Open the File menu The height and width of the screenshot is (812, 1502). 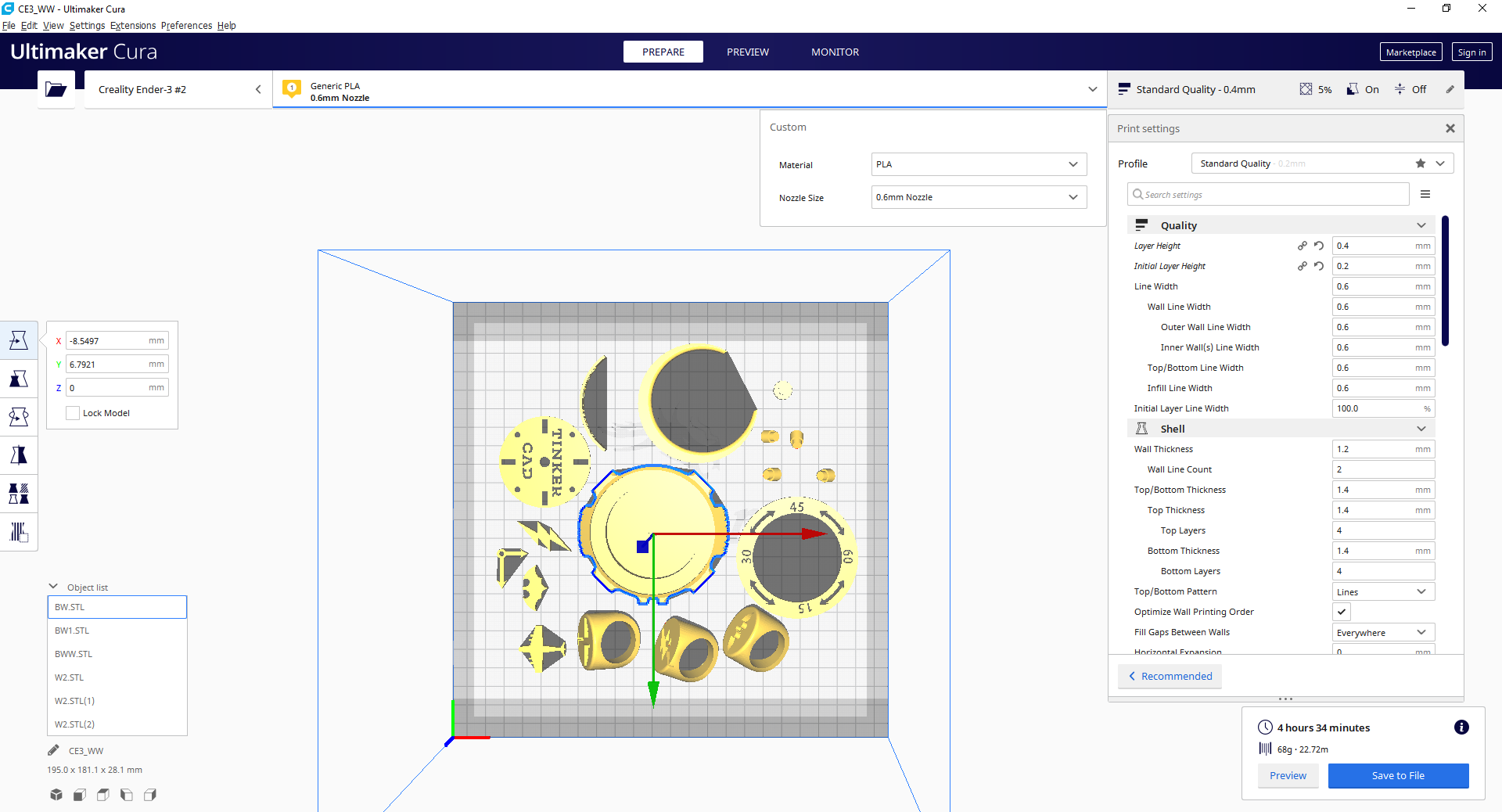(x=9, y=25)
